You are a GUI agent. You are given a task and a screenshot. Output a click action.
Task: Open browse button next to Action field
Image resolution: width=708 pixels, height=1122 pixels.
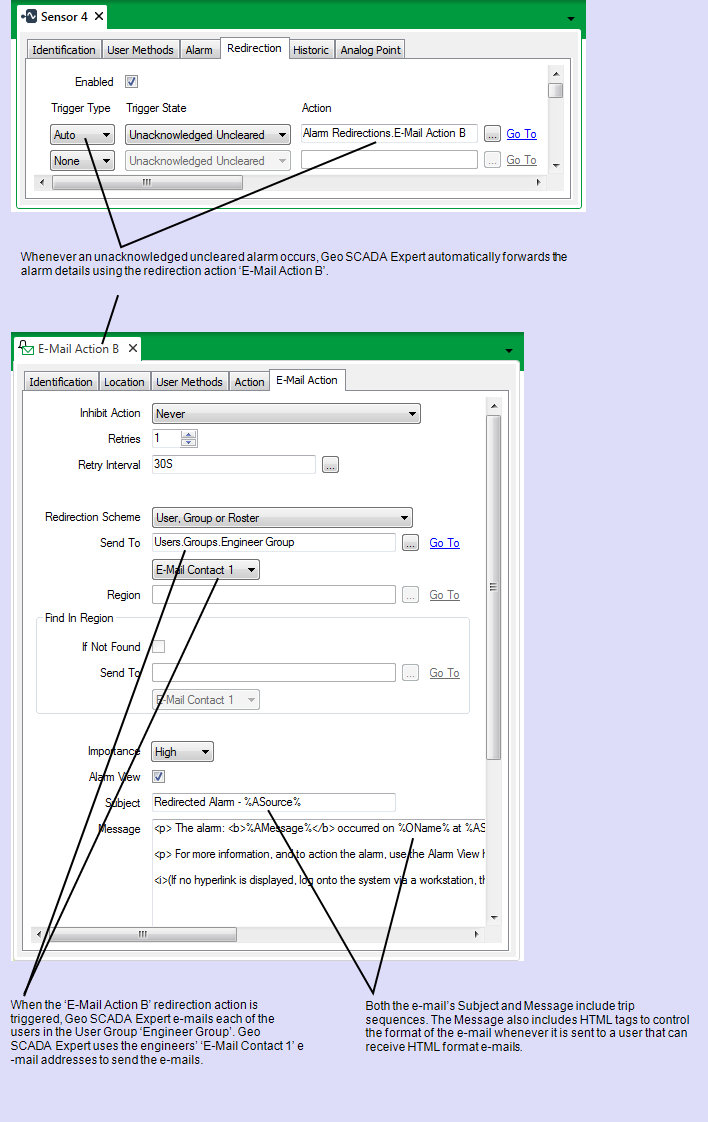coord(492,134)
